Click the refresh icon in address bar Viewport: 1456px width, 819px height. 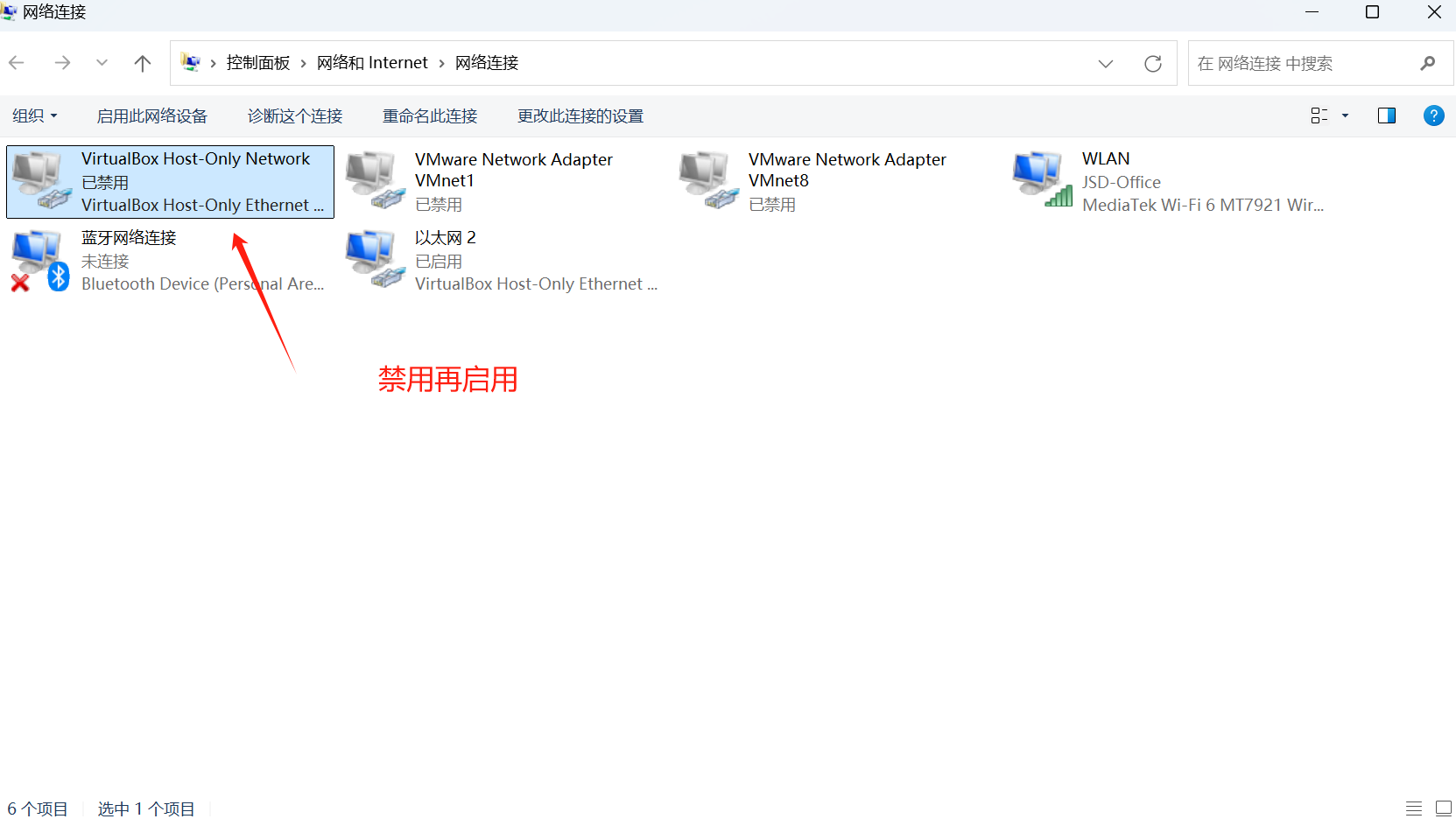pos(1153,63)
